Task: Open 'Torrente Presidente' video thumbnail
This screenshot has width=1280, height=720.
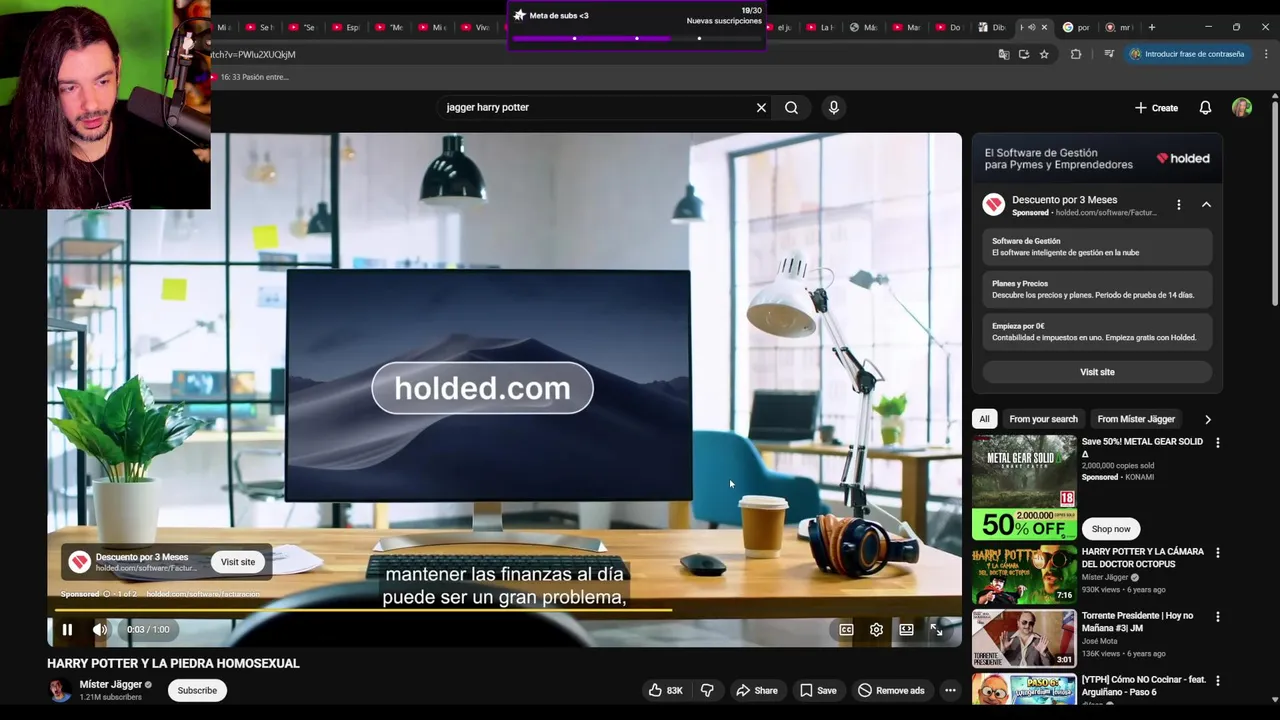Action: pos(1024,638)
